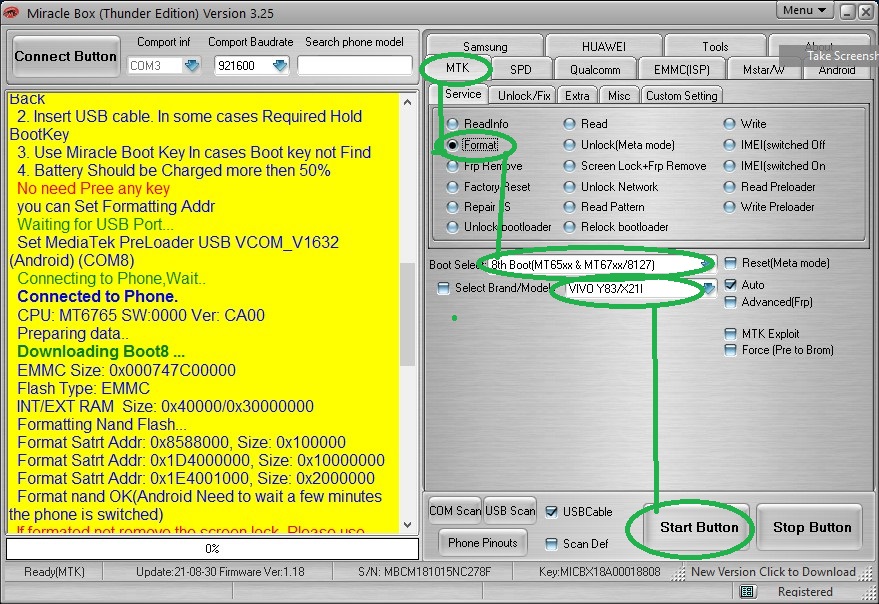
Task: Open Phone Pinouts
Action: [x=483, y=542]
